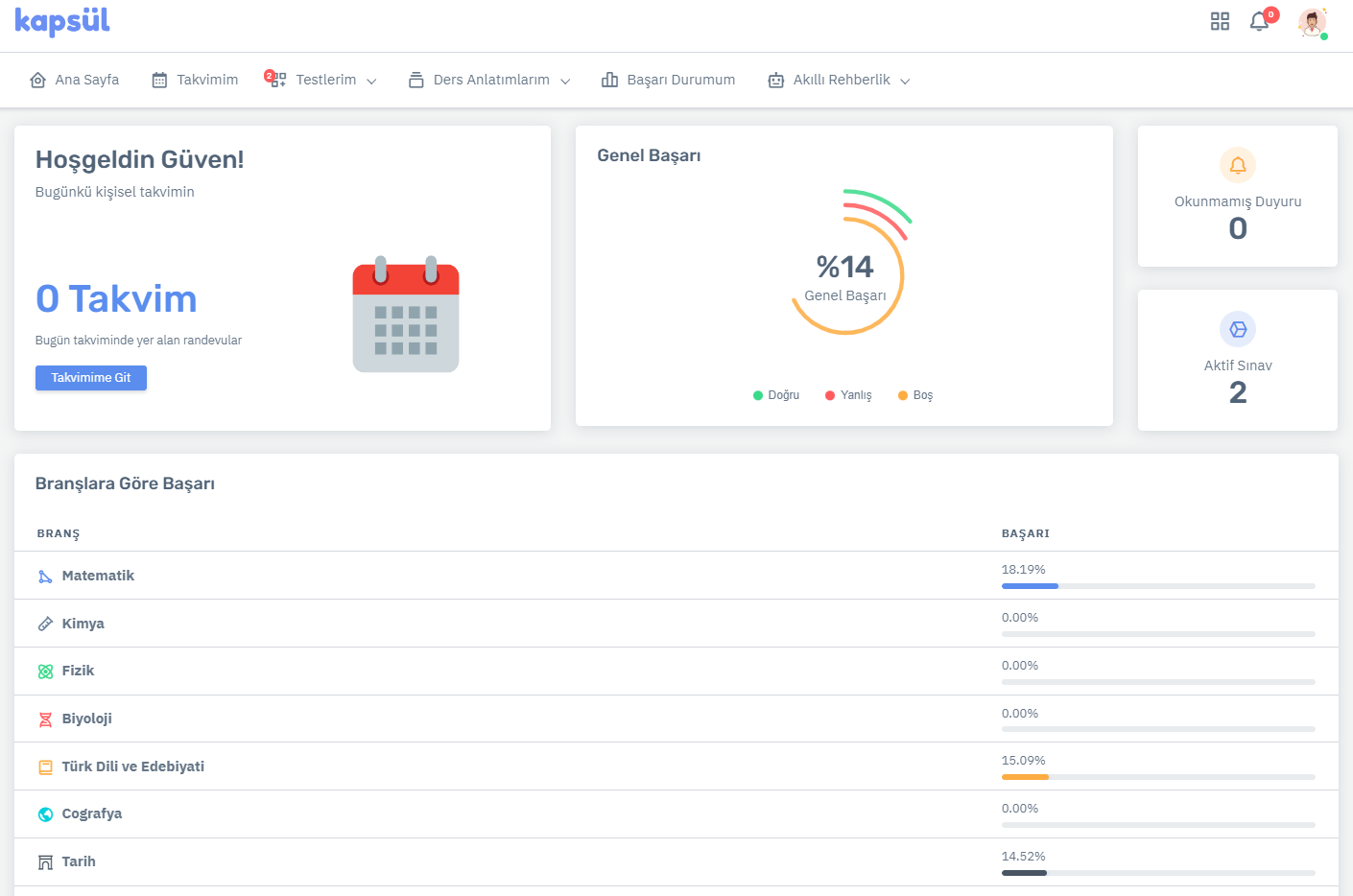This screenshot has width=1353, height=896.
Task: Toggle the Boş legend series
Action: click(x=915, y=395)
